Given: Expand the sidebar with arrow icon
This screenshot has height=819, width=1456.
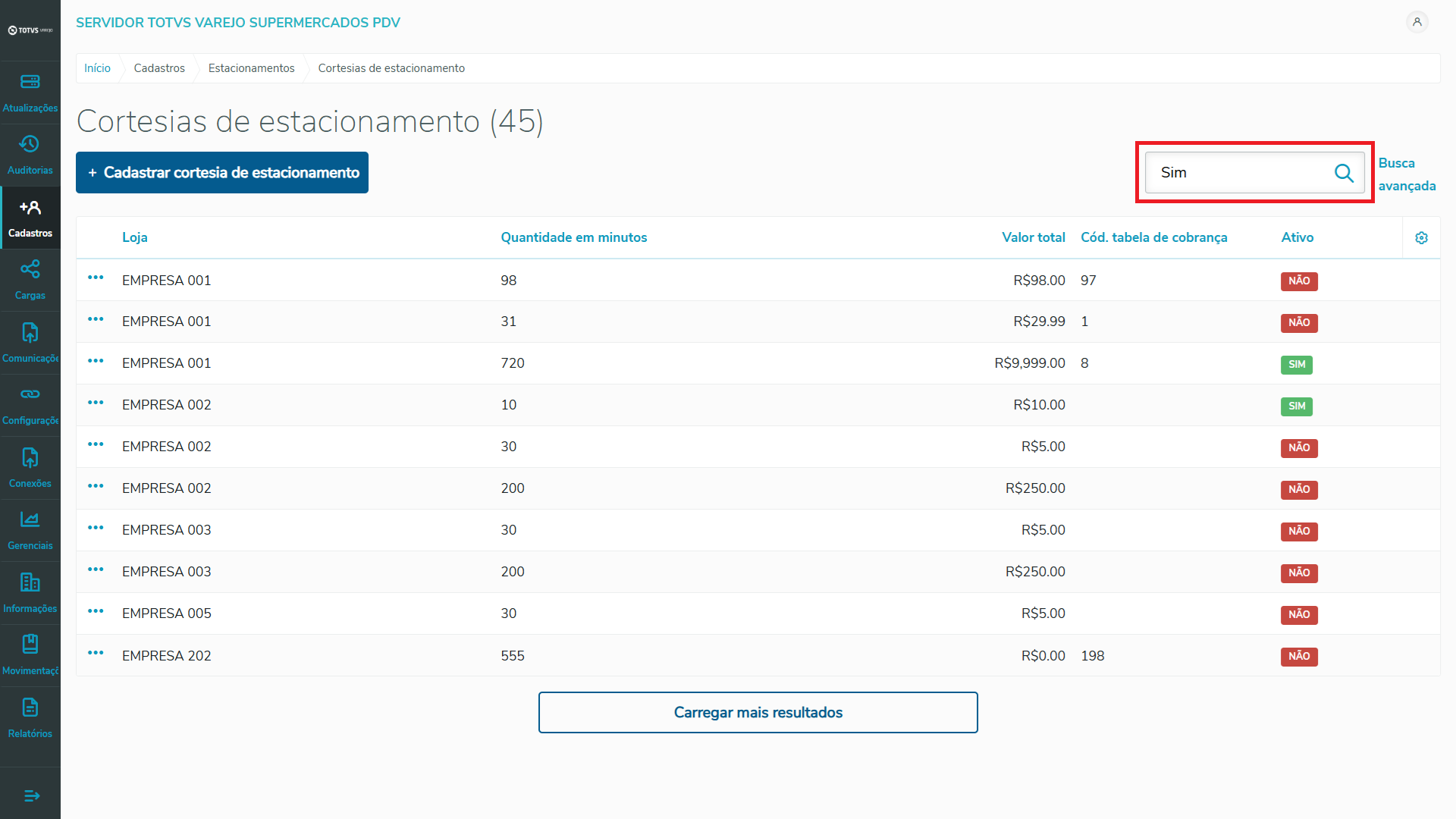Looking at the screenshot, I should coord(31,795).
